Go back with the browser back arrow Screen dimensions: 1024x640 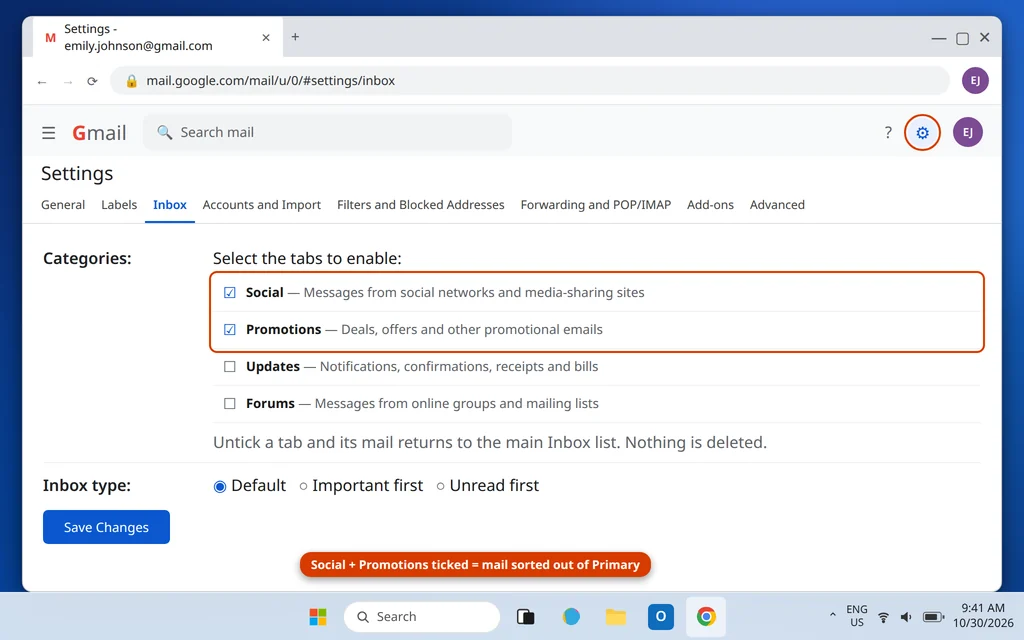42,82
